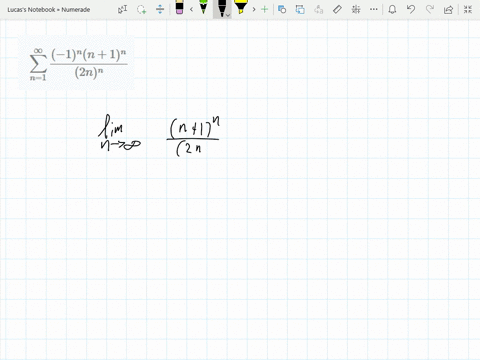Toggle Ink to Shape conversion

(300, 9)
